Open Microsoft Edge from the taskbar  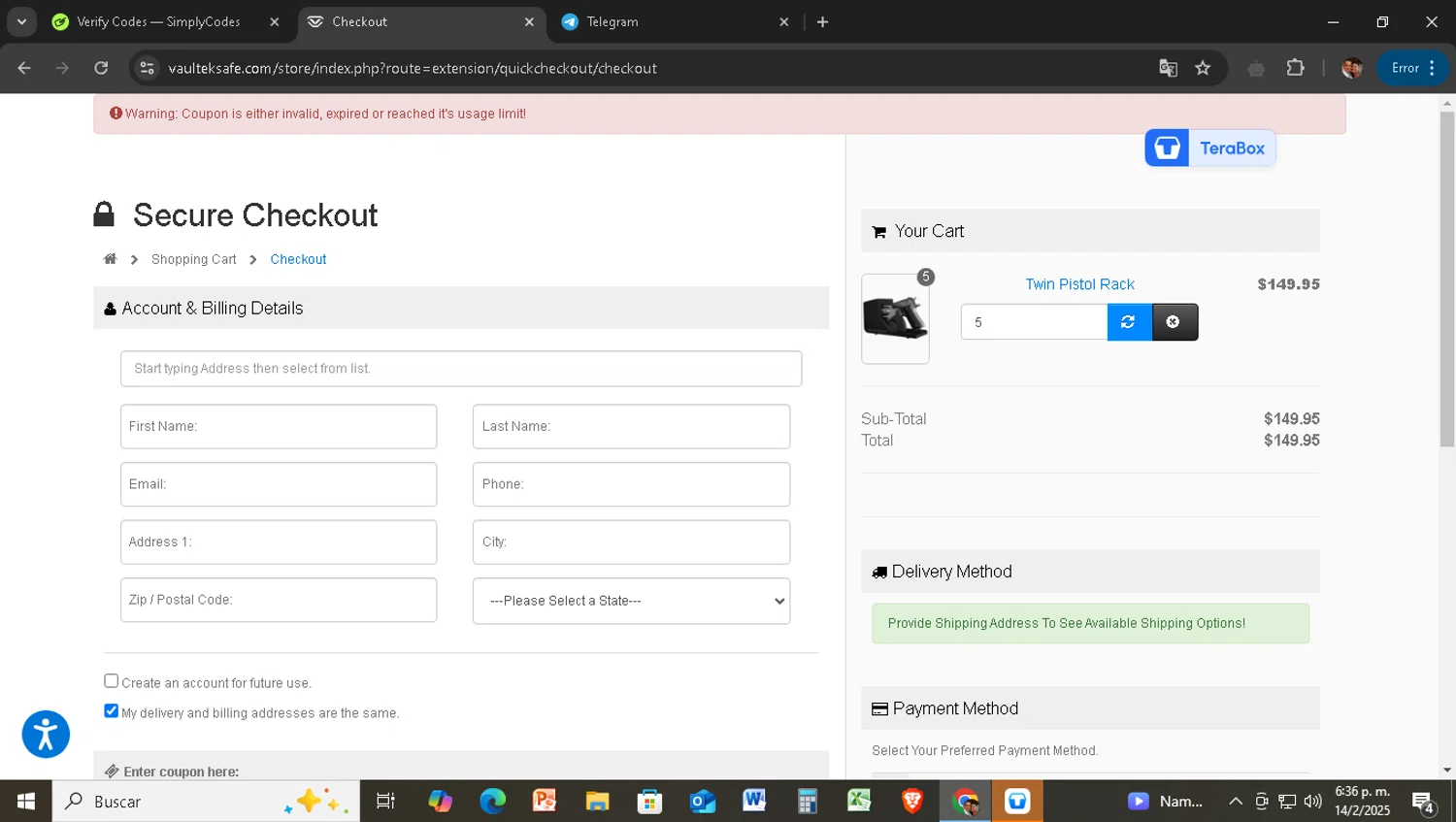click(493, 802)
